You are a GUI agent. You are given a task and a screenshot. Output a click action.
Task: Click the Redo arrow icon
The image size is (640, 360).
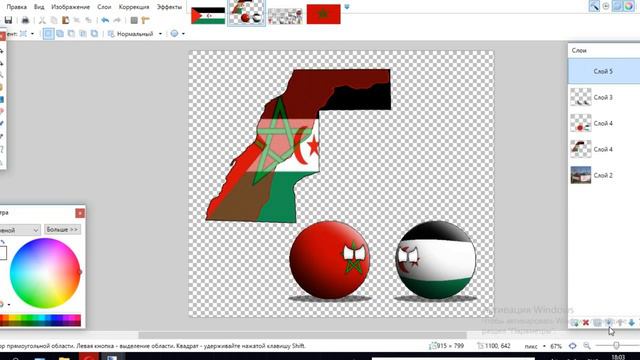117,20
